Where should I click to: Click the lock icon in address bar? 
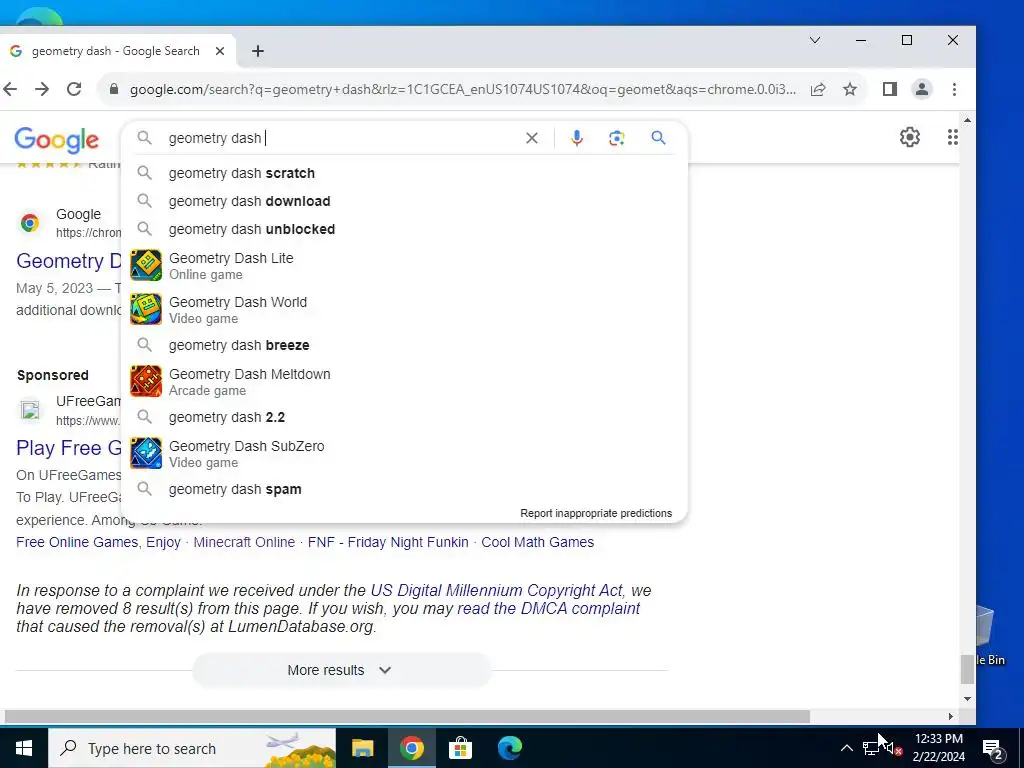(114, 89)
